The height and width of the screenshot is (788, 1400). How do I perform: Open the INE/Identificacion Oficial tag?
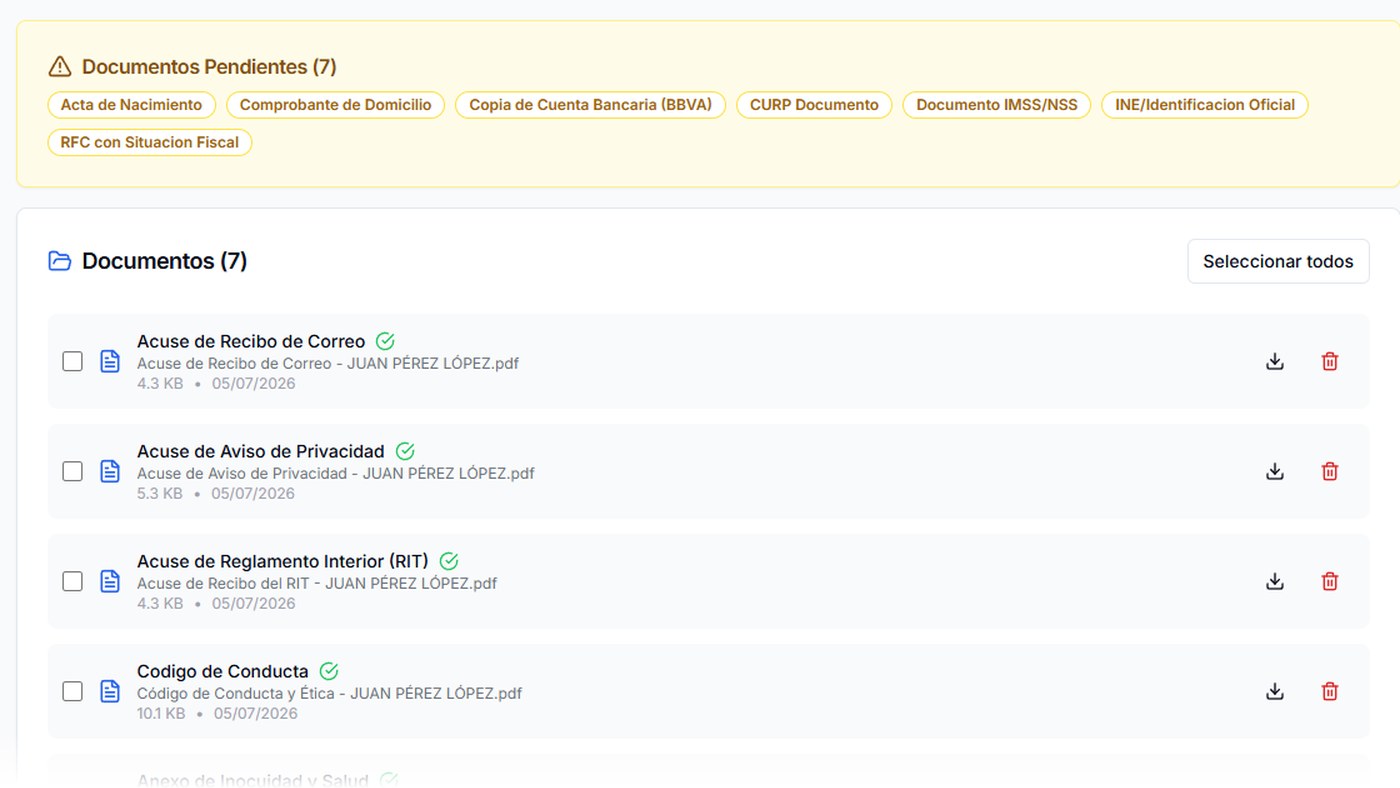1205,105
